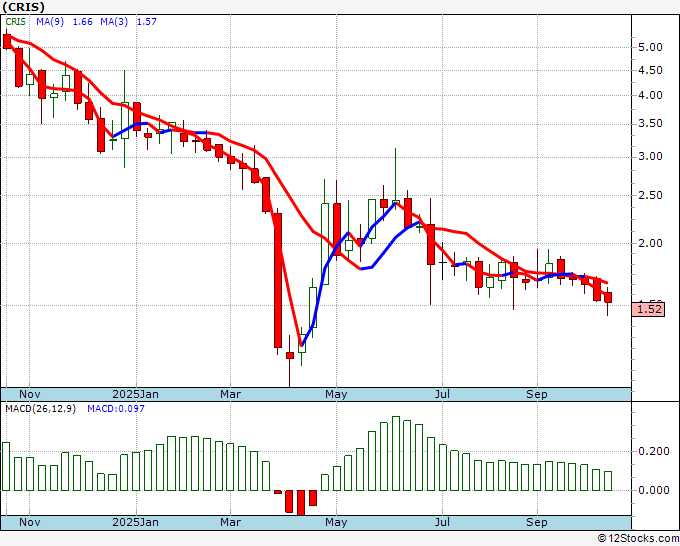
Task: Click the 4.00 price axis label
Action: point(651,95)
